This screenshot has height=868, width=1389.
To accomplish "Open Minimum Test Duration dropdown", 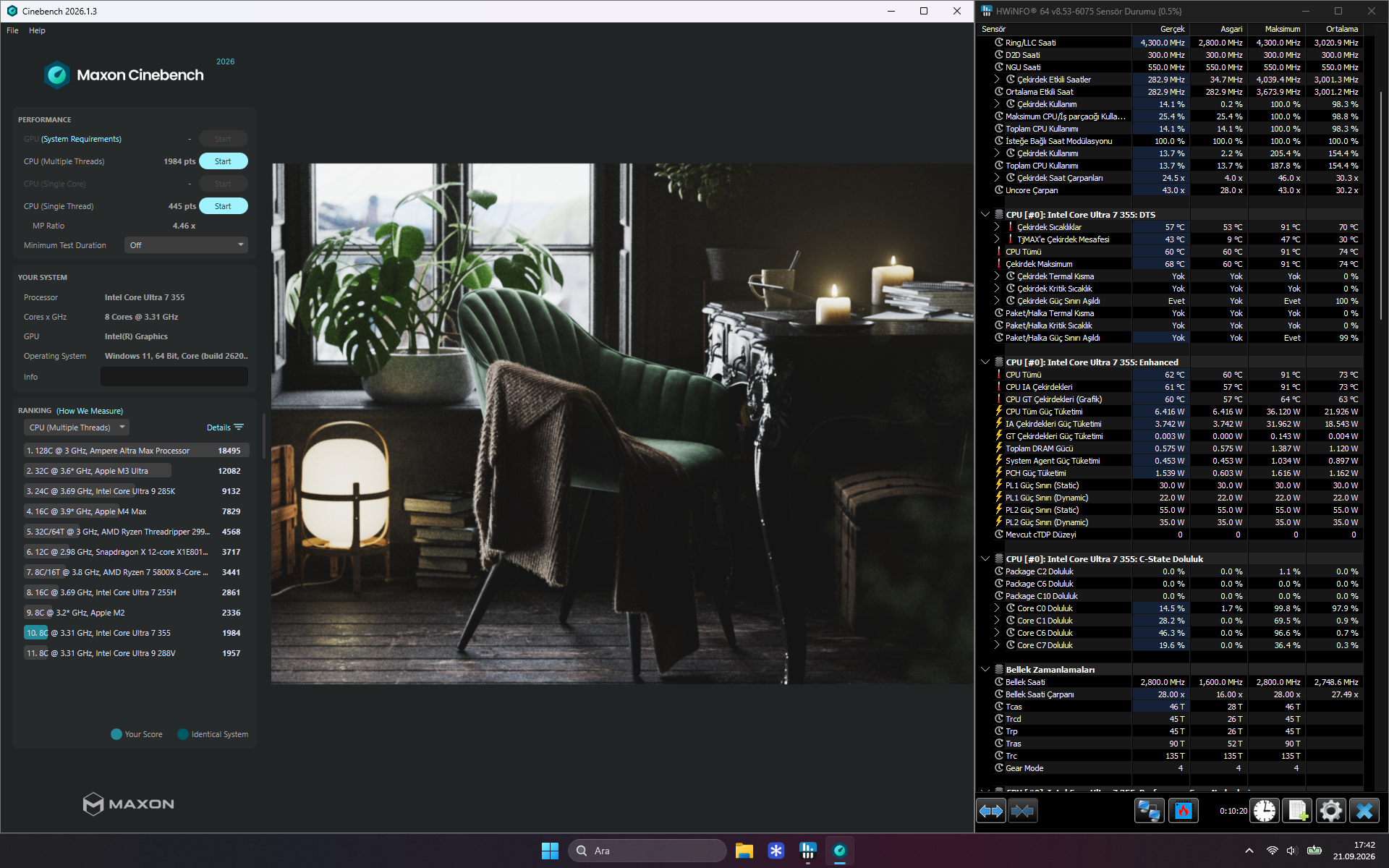I will (186, 245).
